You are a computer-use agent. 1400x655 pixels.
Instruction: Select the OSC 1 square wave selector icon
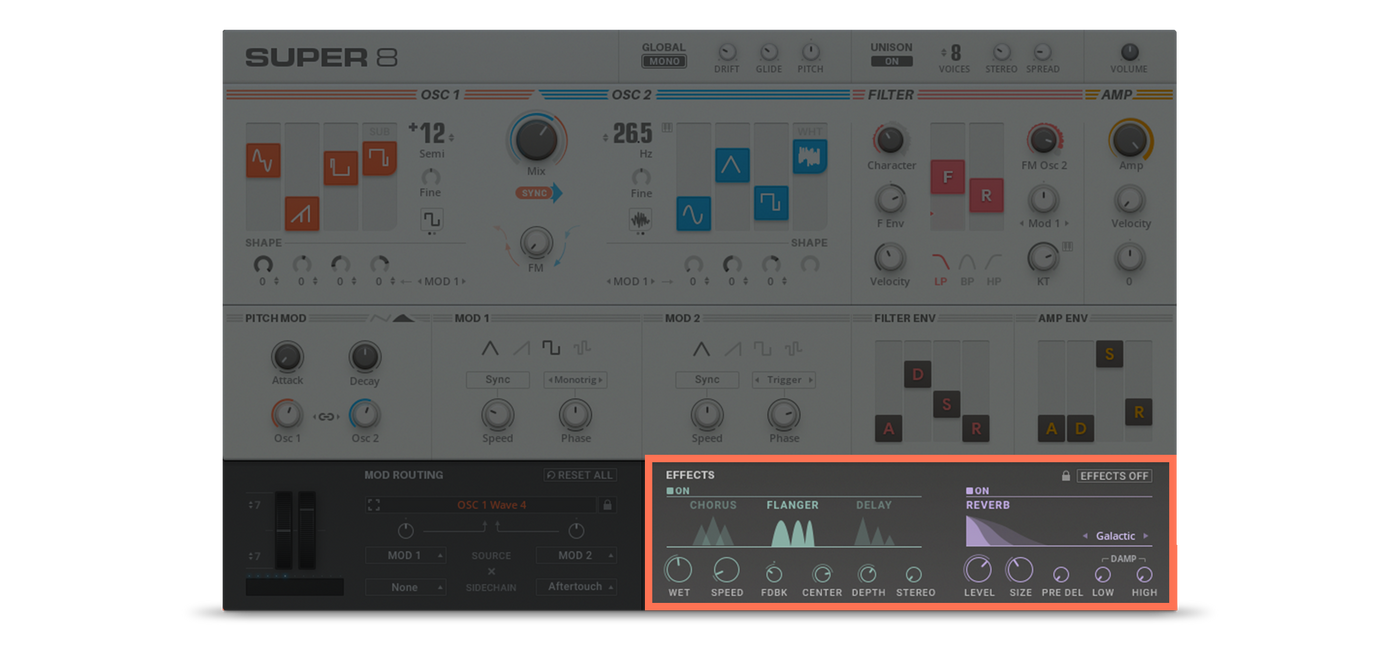point(432,220)
